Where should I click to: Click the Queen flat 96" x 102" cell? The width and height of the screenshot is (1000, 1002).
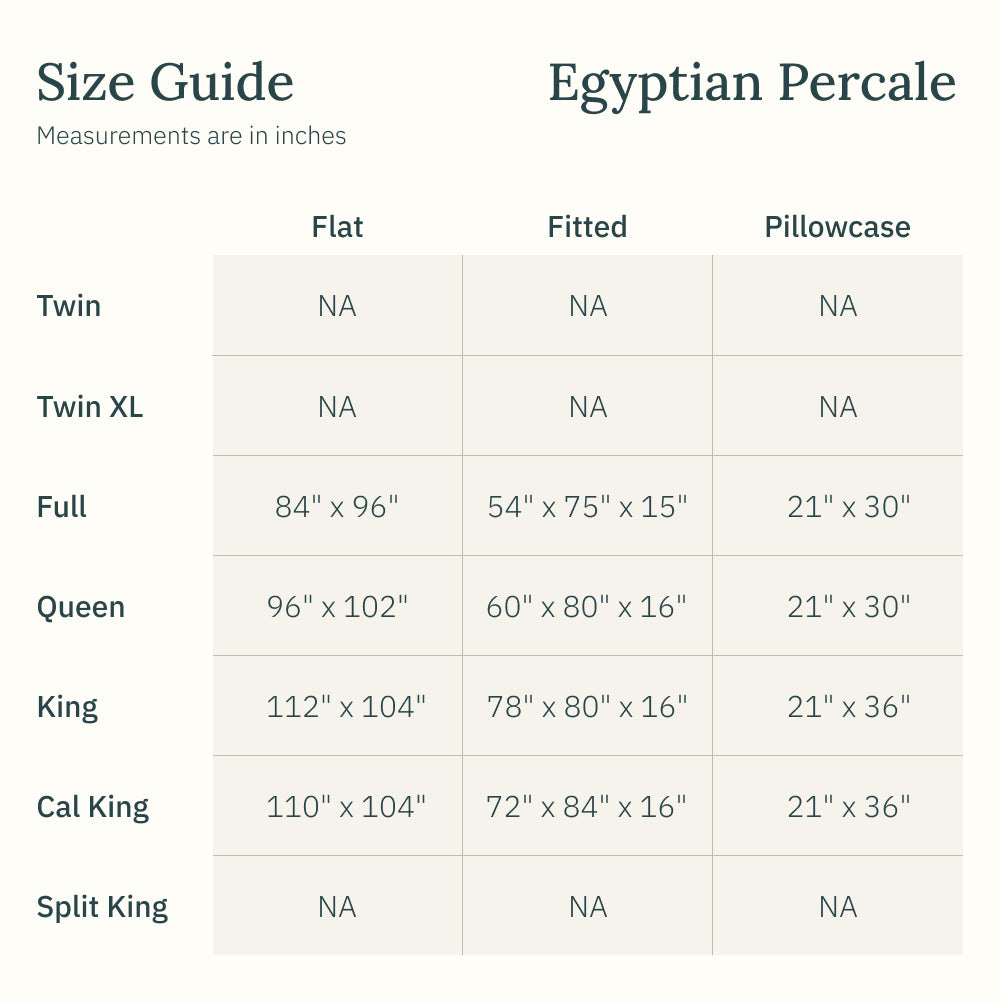[x=337, y=607]
